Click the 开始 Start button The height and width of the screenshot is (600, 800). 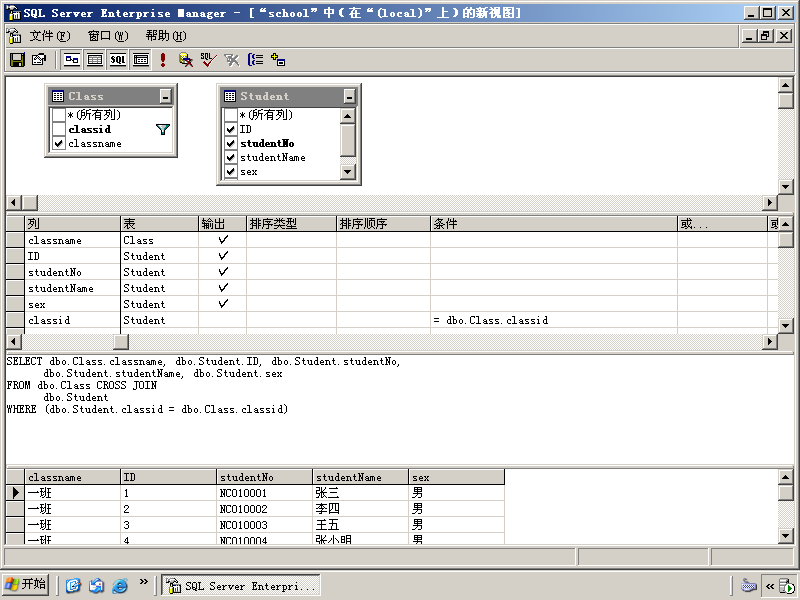coord(26,585)
